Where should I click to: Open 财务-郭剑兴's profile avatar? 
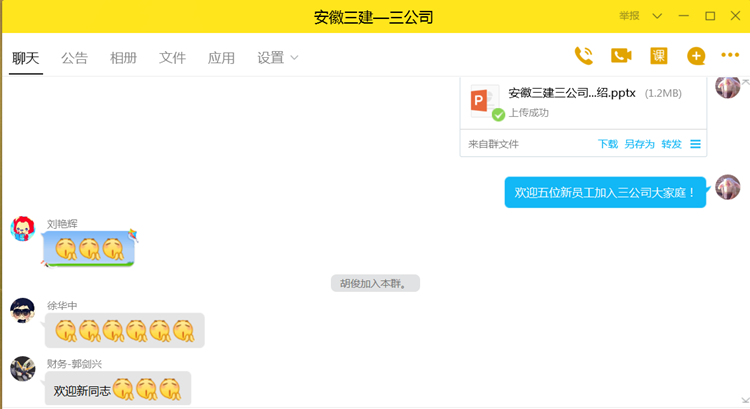click(23, 369)
